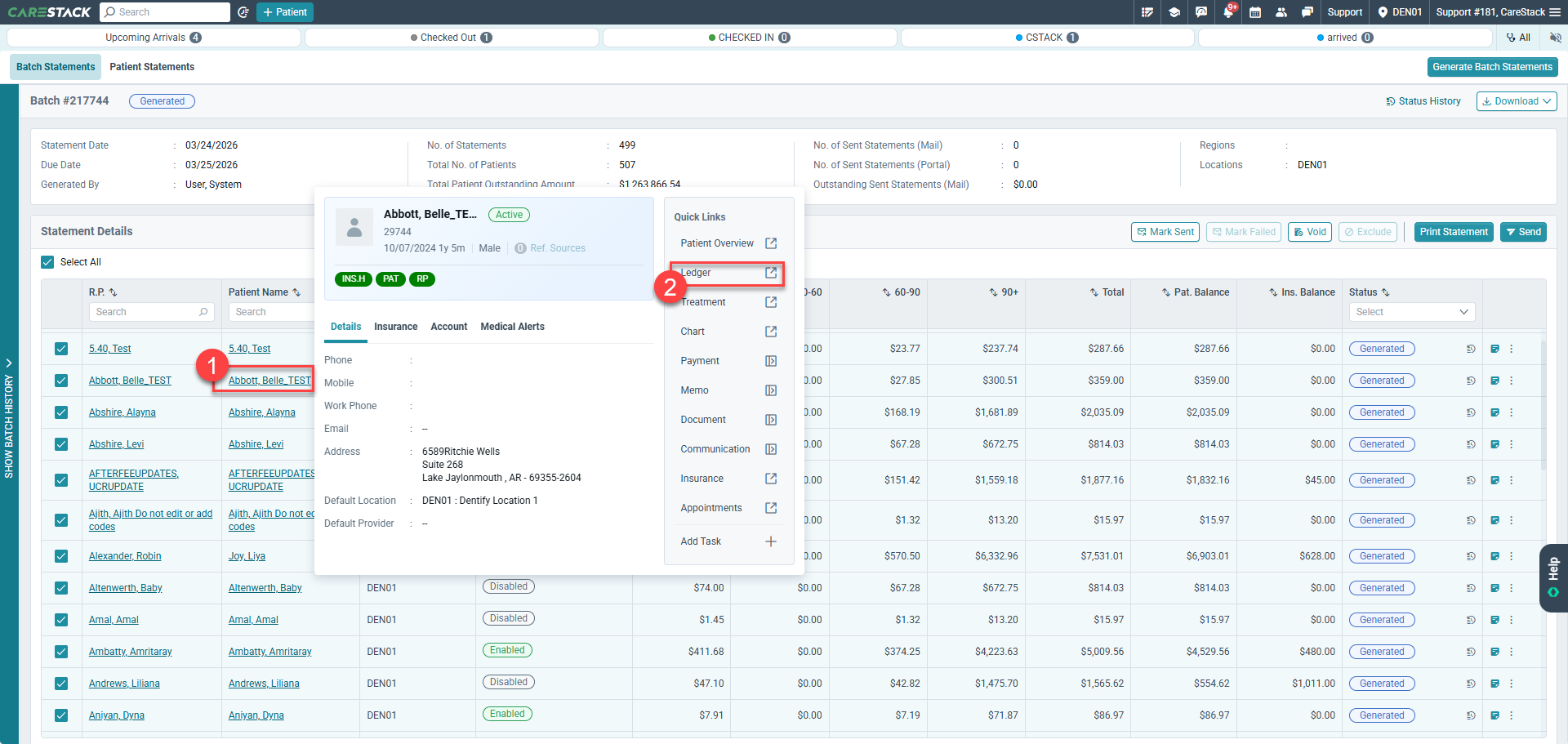Screen dimensions: 1568x744
Task: Toggle checkbox for Abshire, Alayna row
Action: (61, 412)
